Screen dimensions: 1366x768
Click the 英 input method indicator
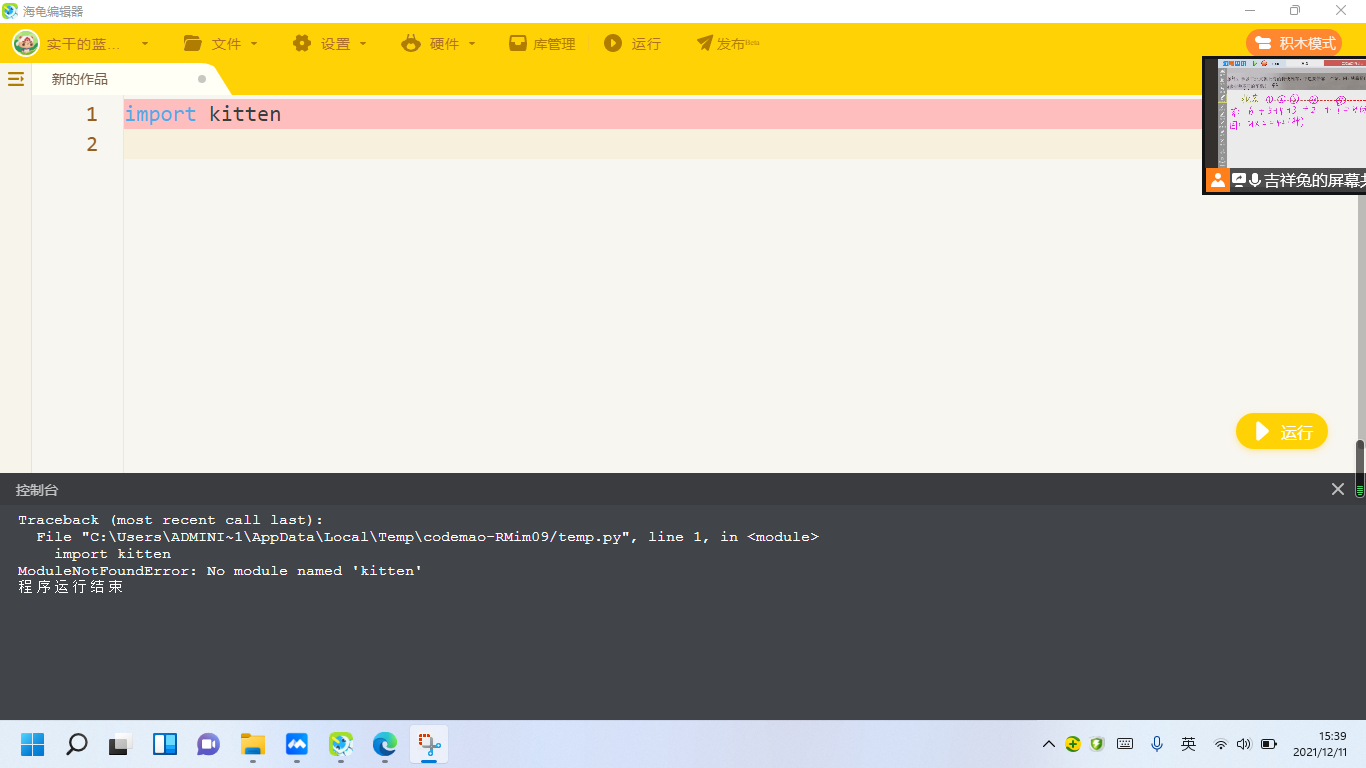[1189, 744]
